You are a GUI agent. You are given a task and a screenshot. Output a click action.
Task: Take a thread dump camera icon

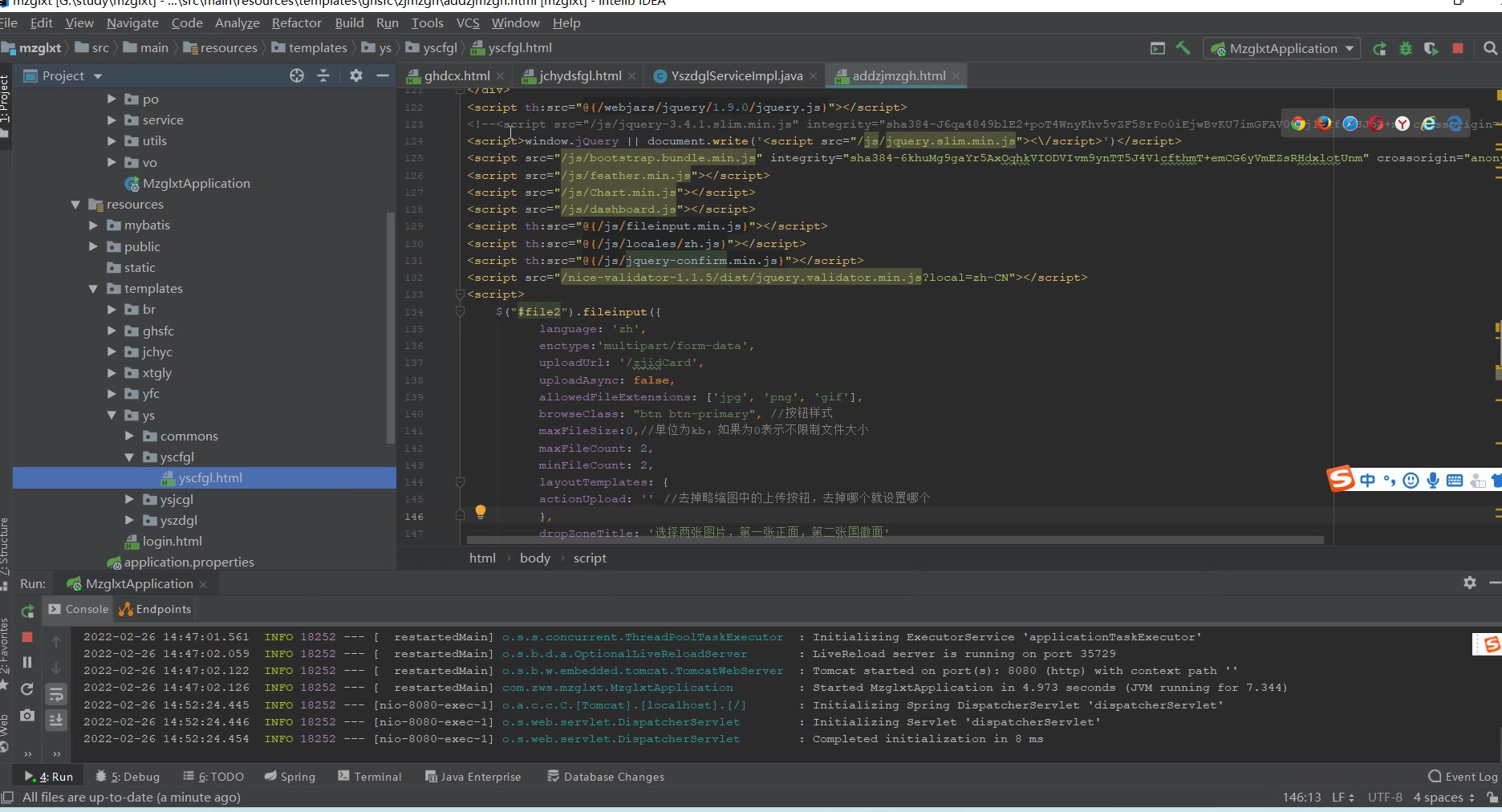tap(26, 715)
